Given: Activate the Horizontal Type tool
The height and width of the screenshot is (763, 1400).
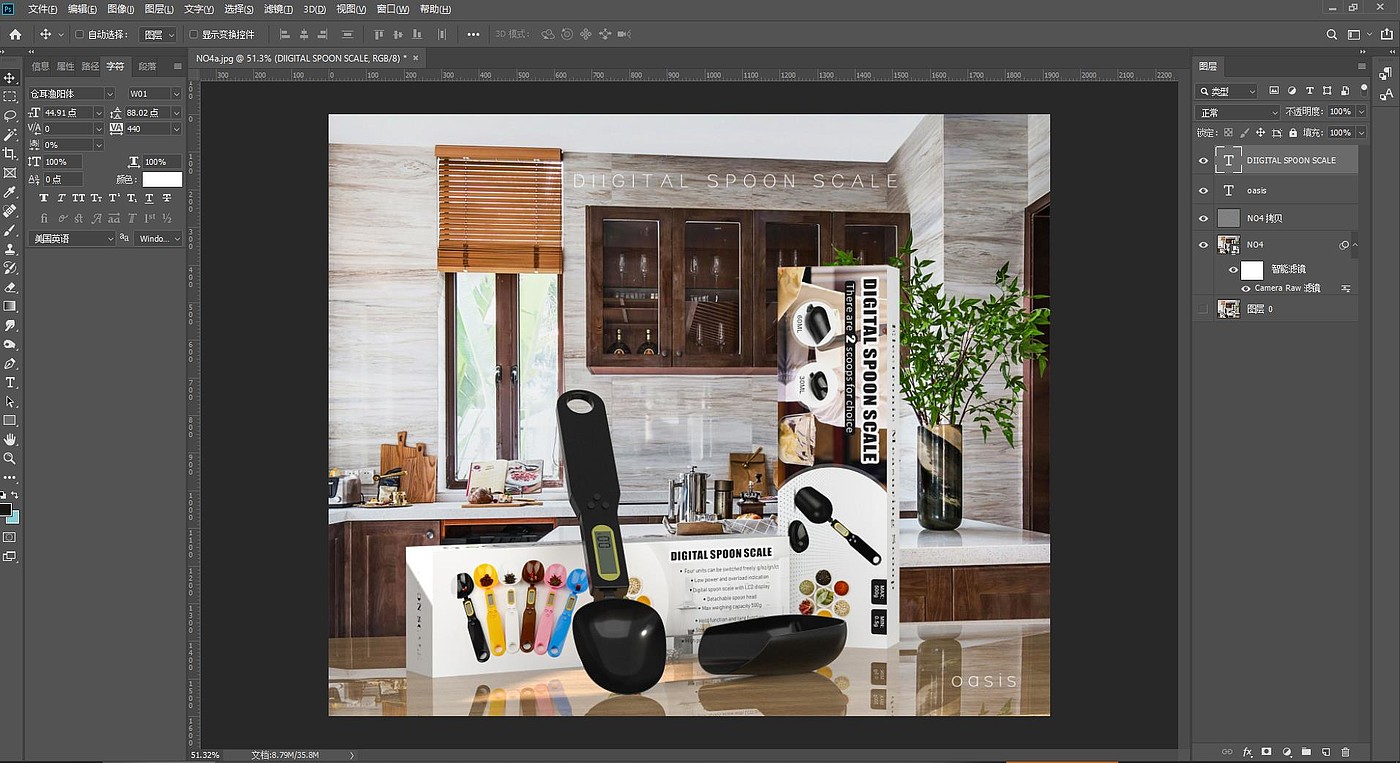Looking at the screenshot, I should click(10, 383).
